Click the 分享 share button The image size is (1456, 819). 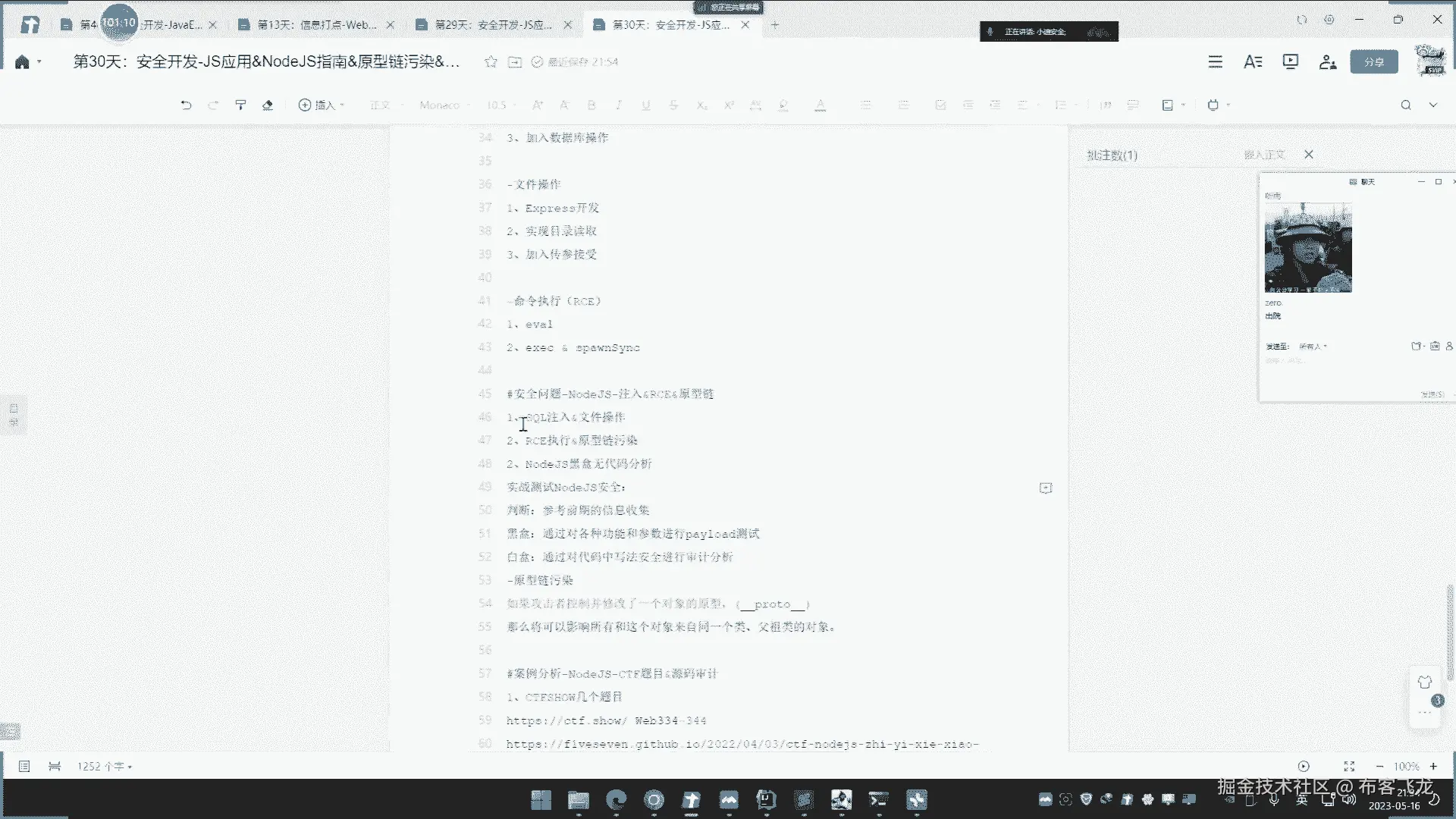(1373, 62)
